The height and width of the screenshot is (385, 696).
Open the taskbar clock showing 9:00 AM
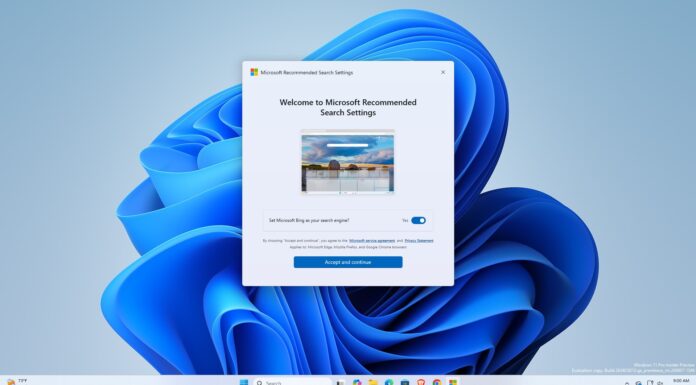[681, 381]
